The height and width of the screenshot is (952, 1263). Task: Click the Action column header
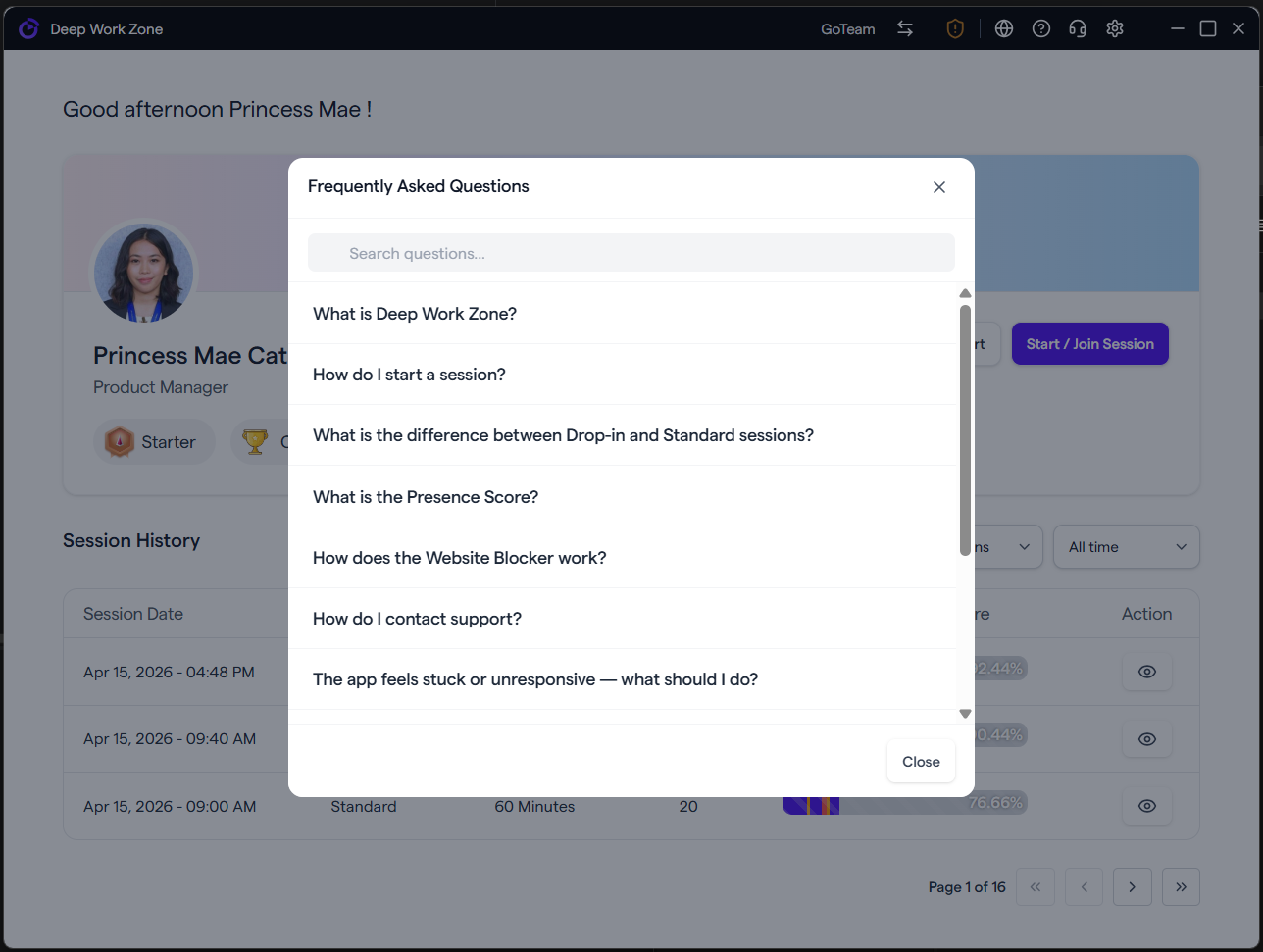[x=1146, y=614]
